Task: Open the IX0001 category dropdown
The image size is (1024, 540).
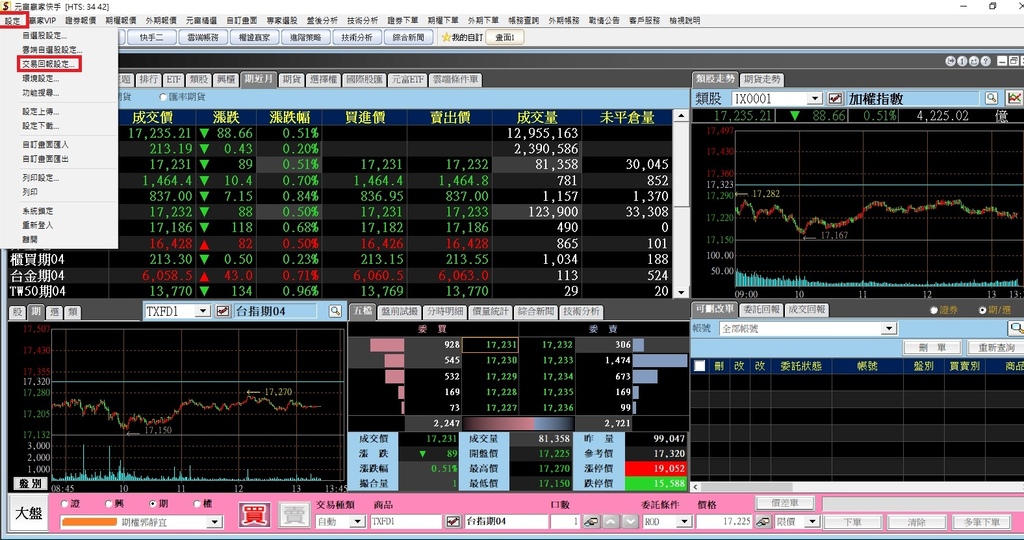Action: point(815,98)
